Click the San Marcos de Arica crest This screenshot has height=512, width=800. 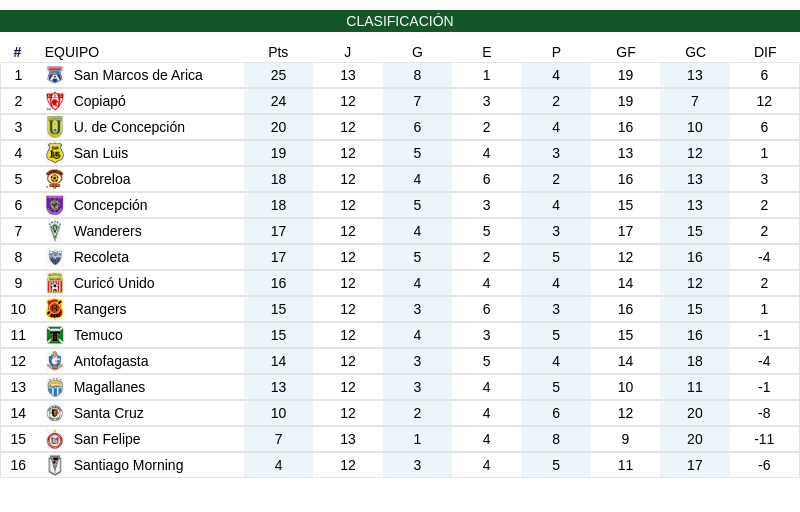[55, 75]
